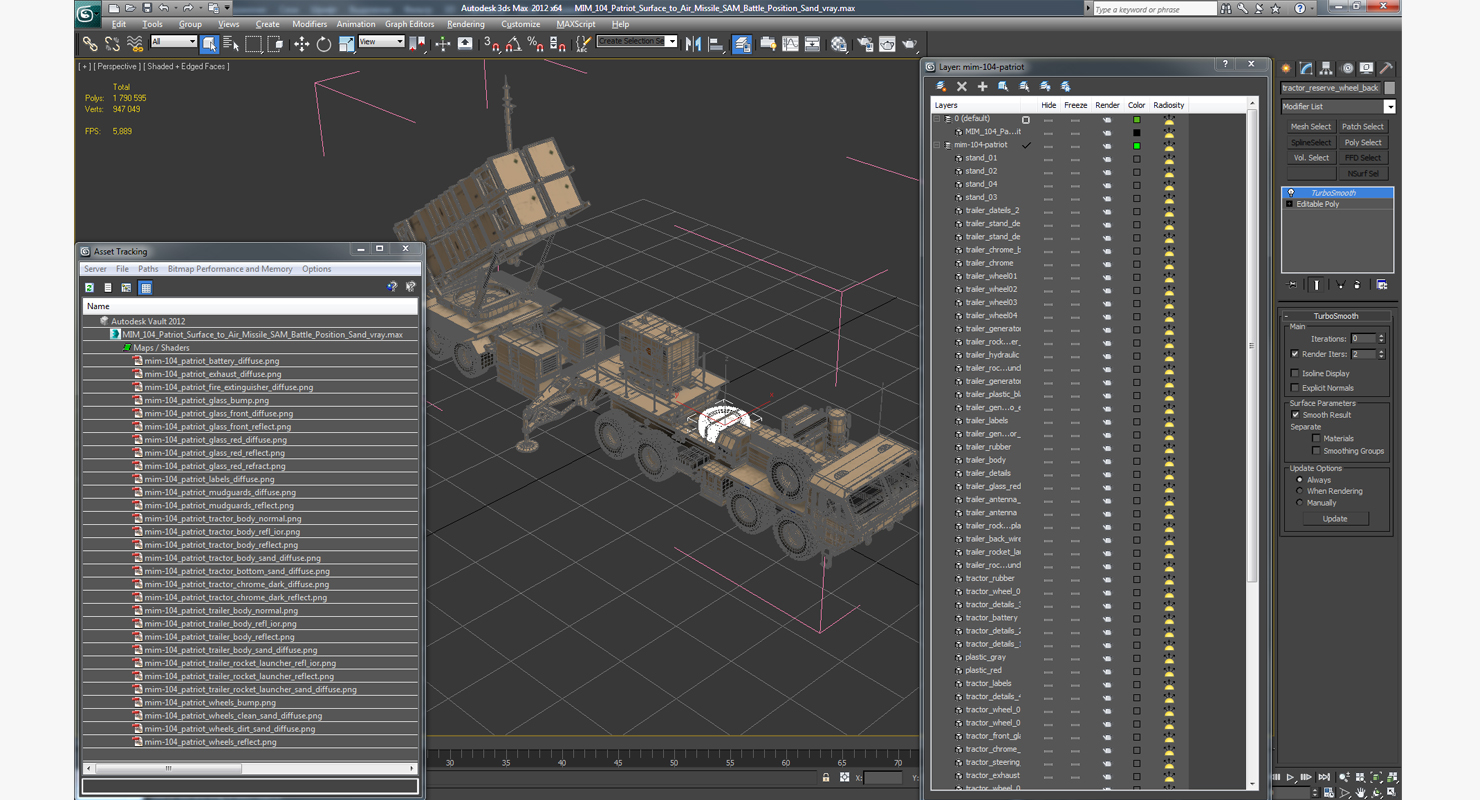The height and width of the screenshot is (800, 1480).
Task: Increase Iterations spinner value
Action: pyautogui.click(x=1382, y=336)
